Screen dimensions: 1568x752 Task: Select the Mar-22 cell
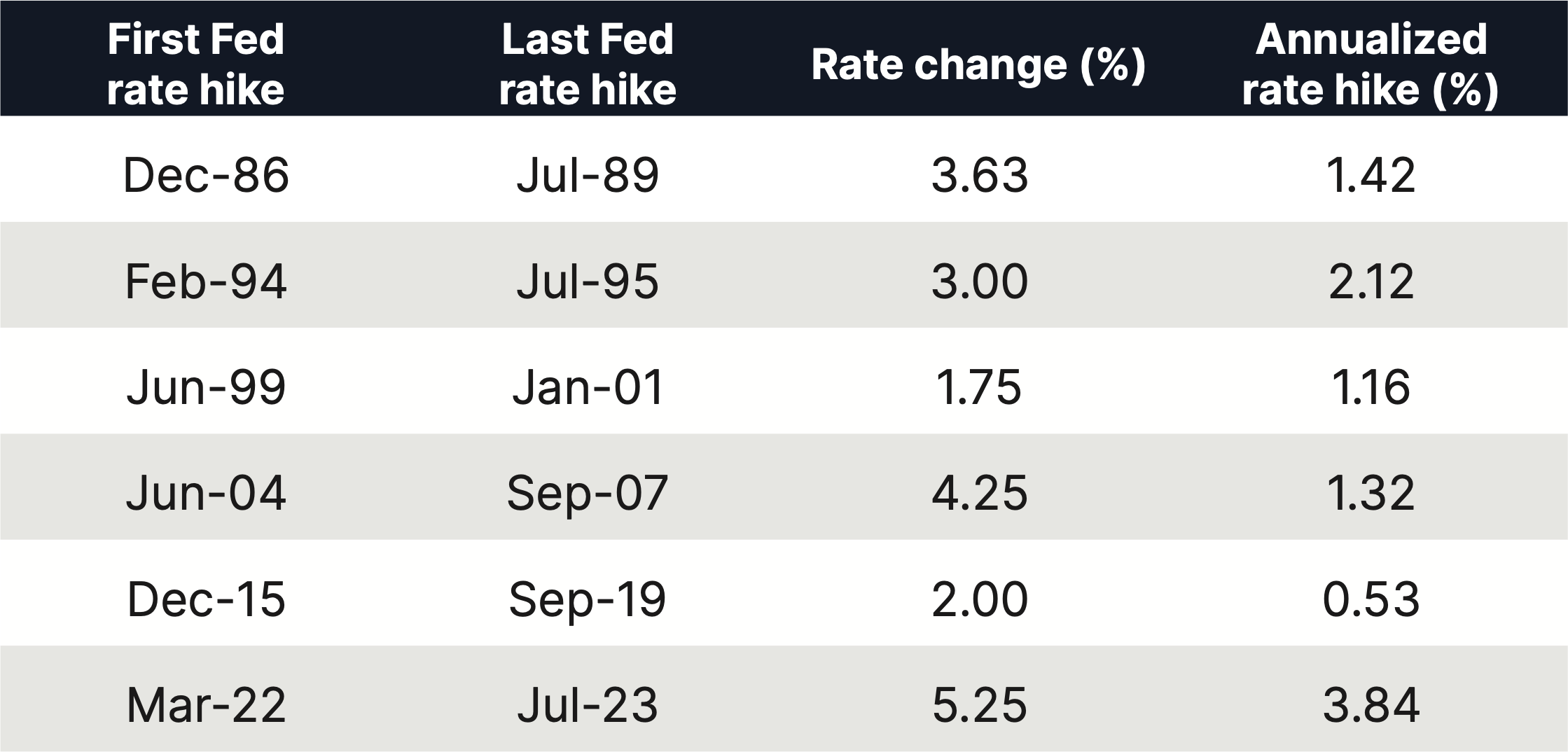click(206, 704)
